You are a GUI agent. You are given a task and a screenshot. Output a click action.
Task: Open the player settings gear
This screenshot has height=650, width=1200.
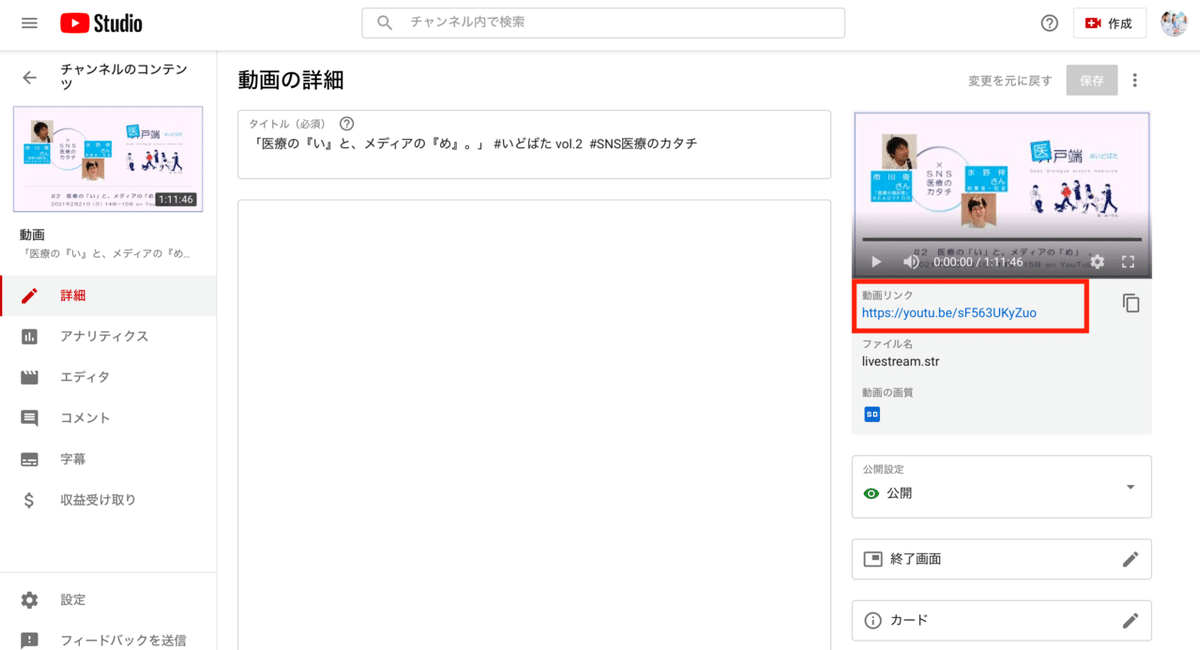click(x=1097, y=262)
